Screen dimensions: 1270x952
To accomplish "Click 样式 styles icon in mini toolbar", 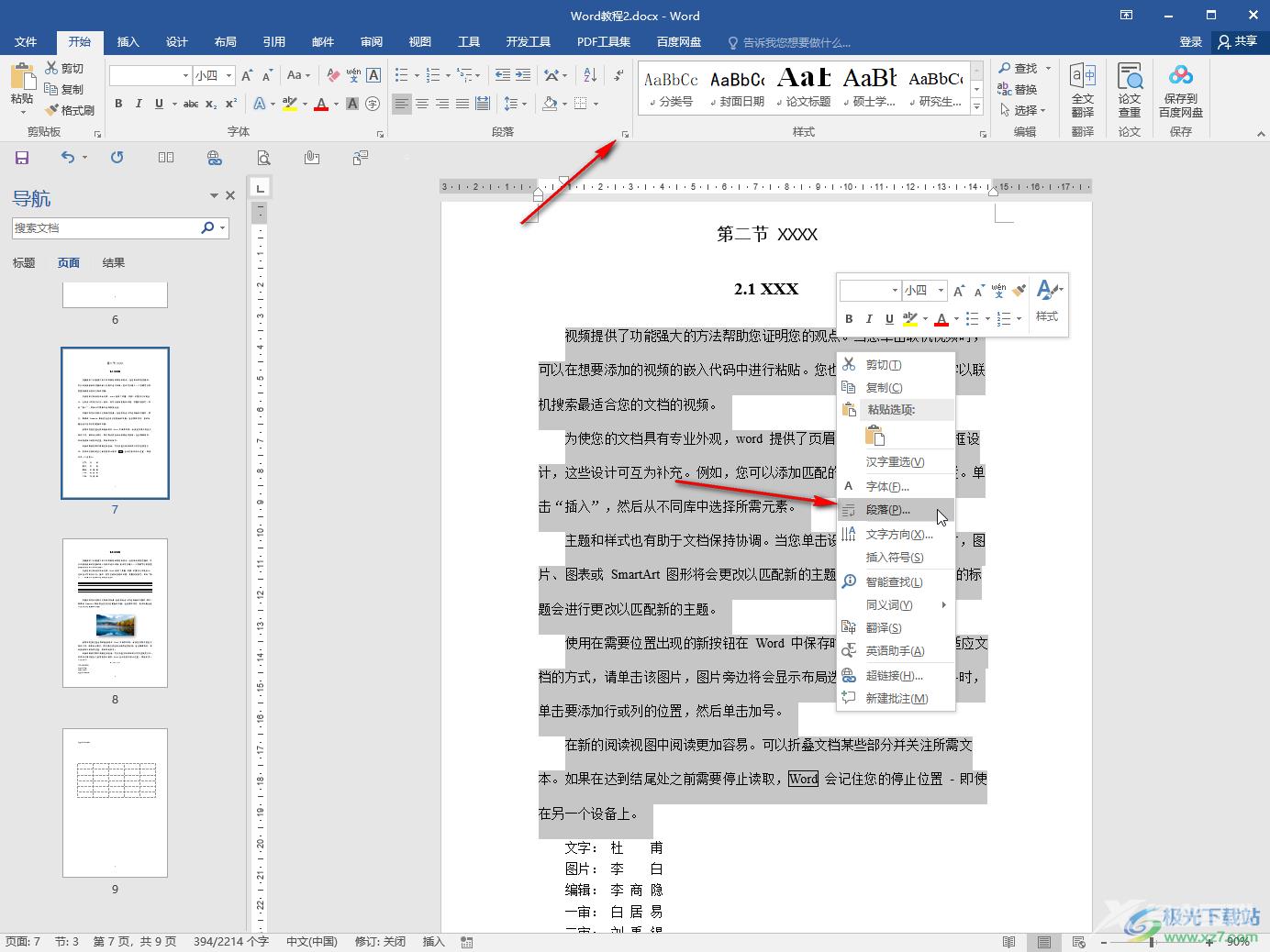I will [1048, 302].
